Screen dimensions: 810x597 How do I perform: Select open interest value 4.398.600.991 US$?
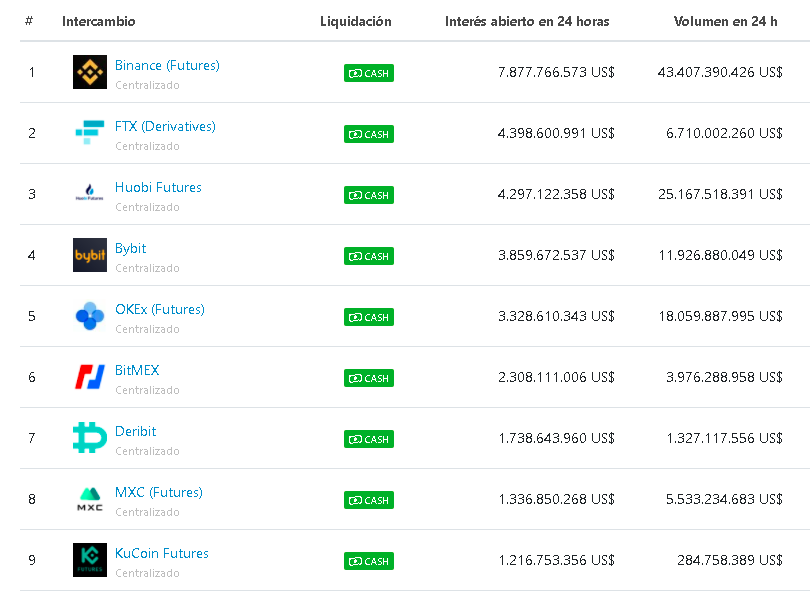pyautogui.click(x=556, y=133)
